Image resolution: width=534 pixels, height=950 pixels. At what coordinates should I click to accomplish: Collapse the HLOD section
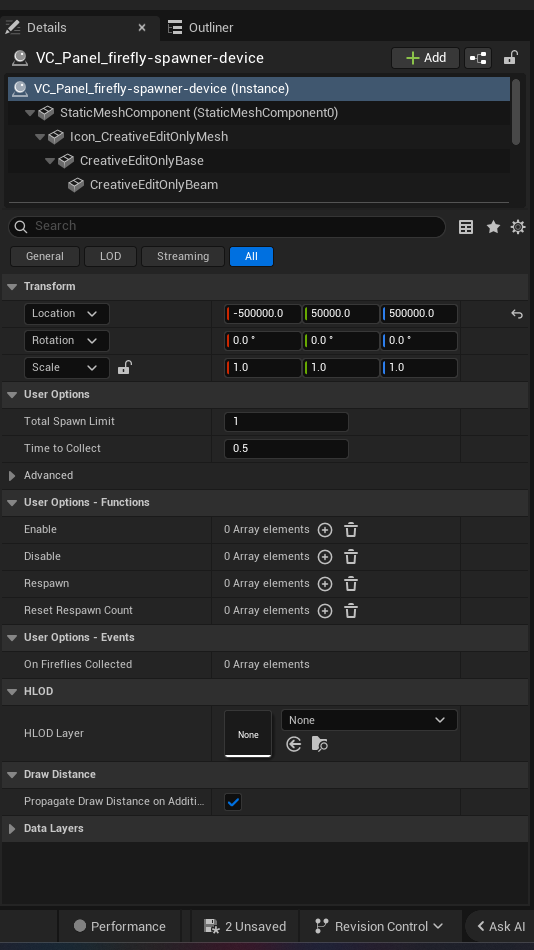coord(12,692)
